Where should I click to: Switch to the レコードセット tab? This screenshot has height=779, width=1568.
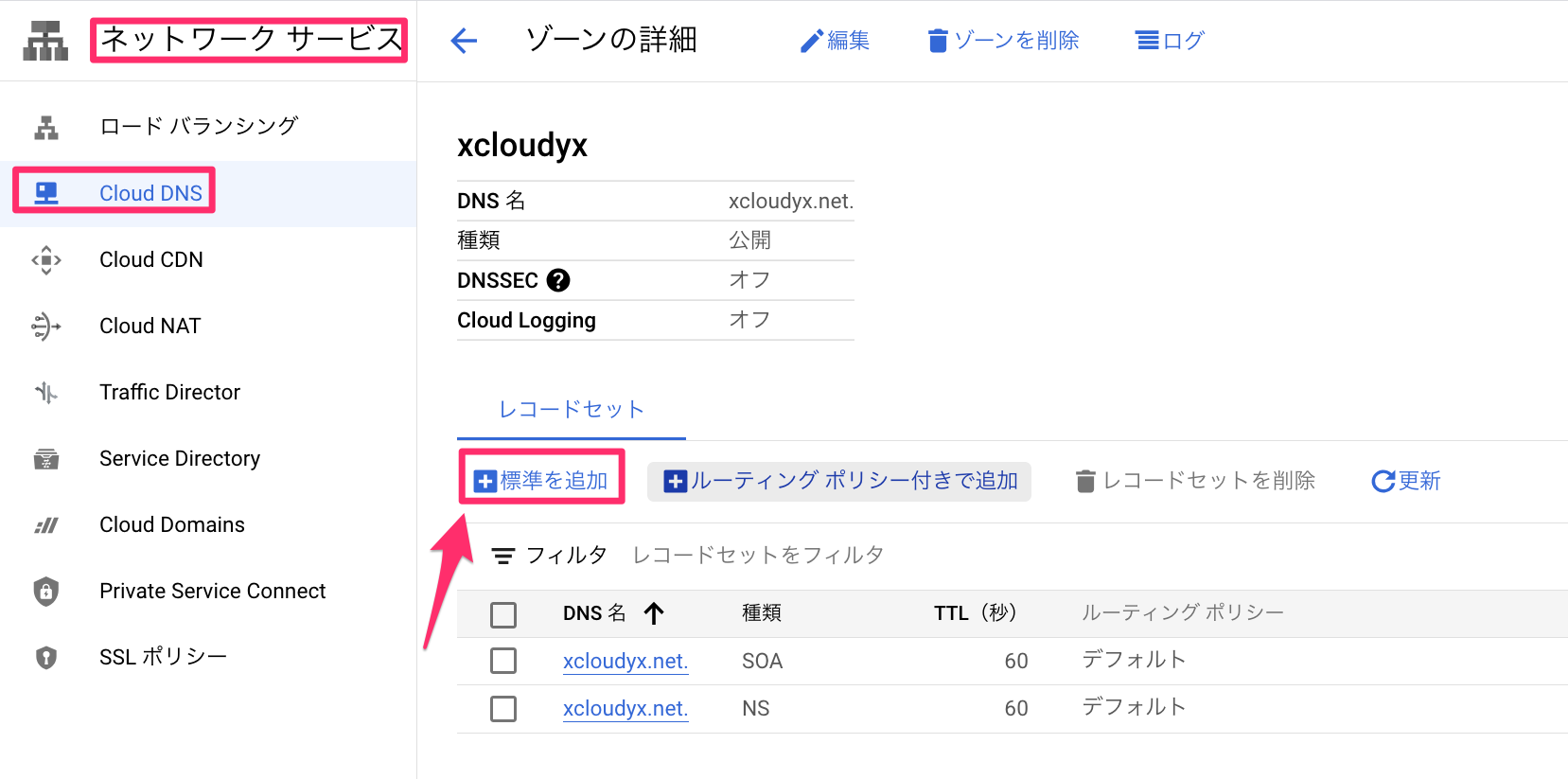pyautogui.click(x=570, y=409)
